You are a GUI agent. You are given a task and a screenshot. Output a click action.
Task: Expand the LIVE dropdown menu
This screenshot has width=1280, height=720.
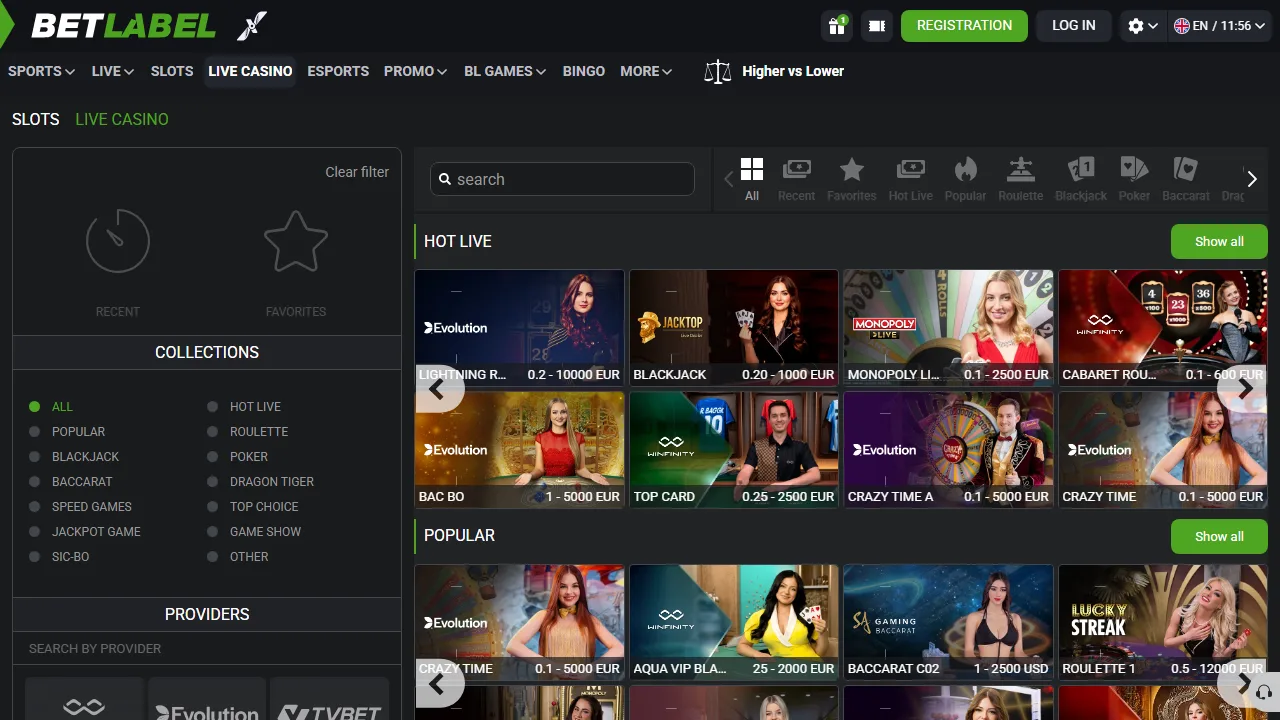(113, 71)
